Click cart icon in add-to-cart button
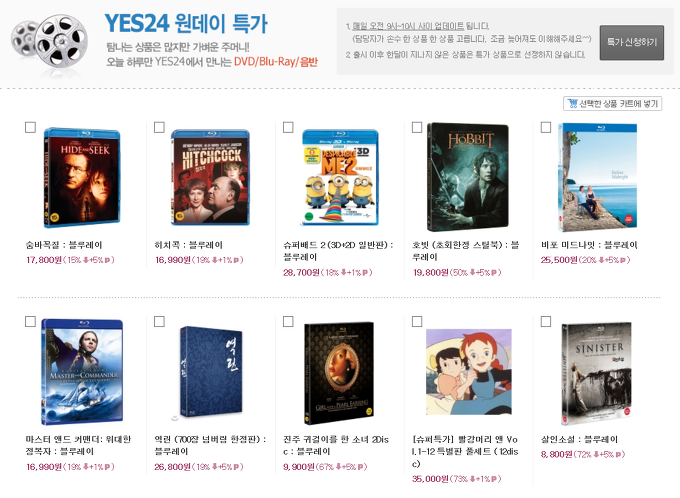Viewport: 680px width, 498px height. [572, 104]
